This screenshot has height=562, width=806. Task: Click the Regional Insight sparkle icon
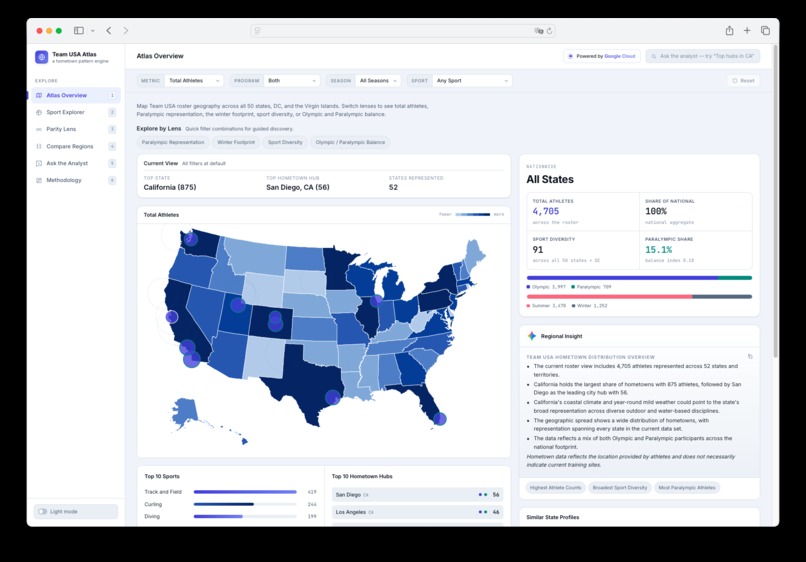click(x=532, y=336)
